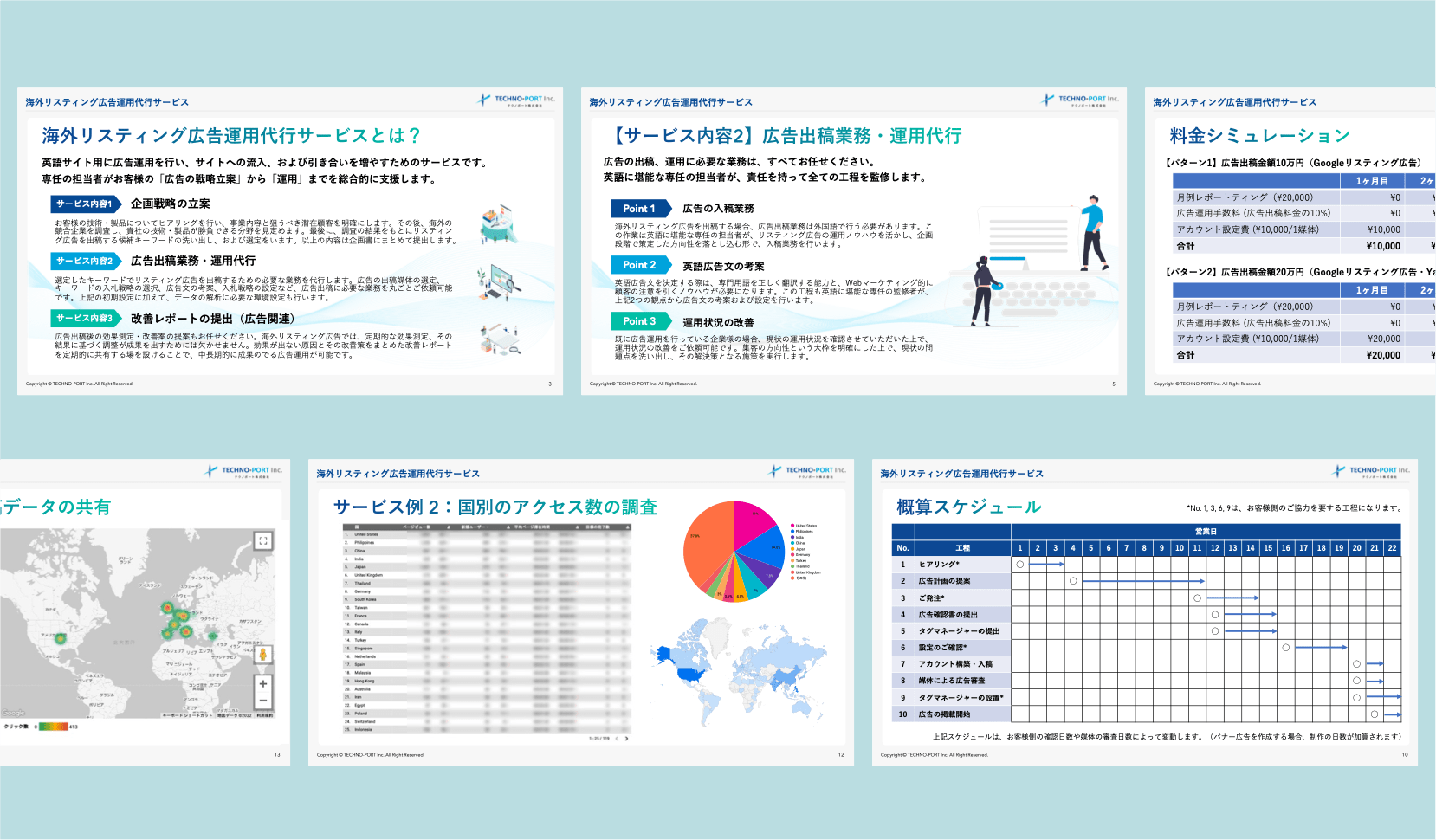This screenshot has height=840, width=1436.
Task: Select the サービス内容1 label tab
Action: 85,204
